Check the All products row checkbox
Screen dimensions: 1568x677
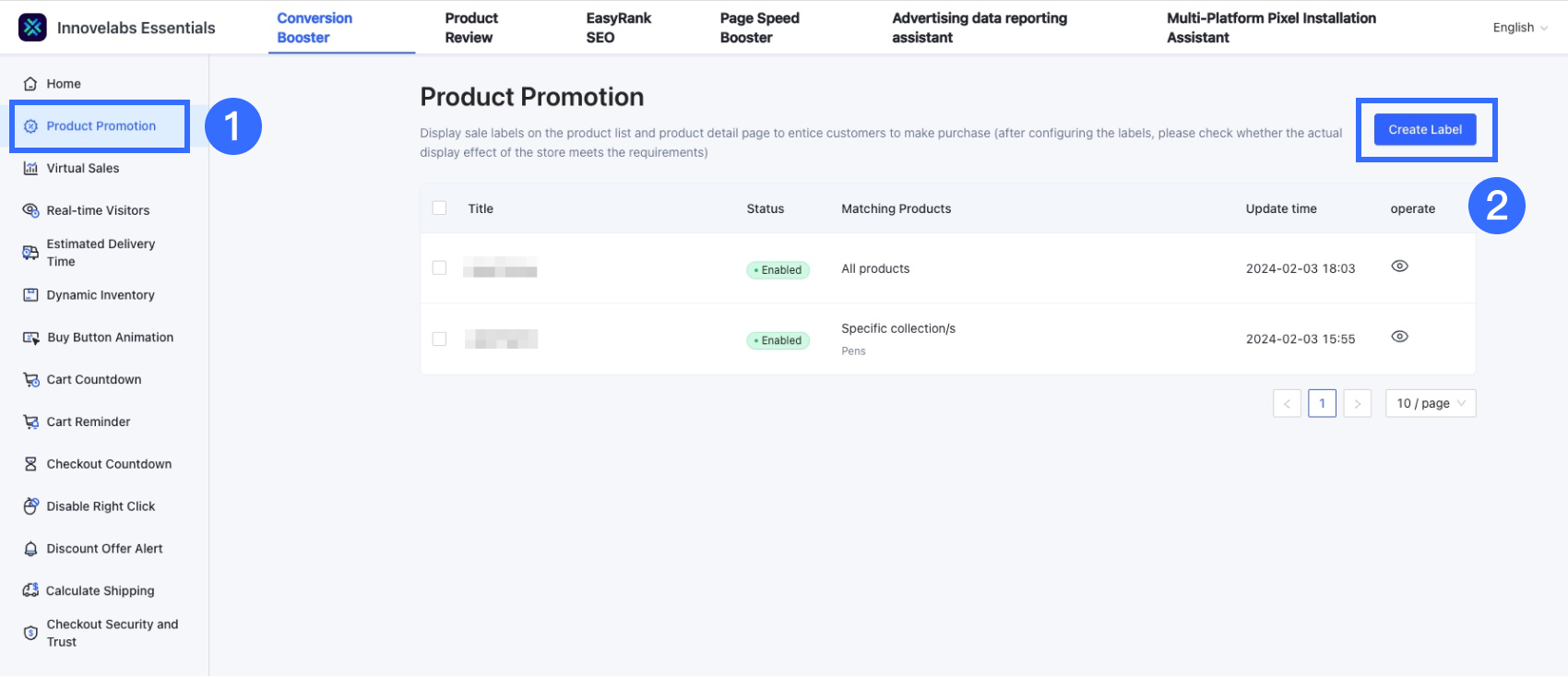(440, 267)
